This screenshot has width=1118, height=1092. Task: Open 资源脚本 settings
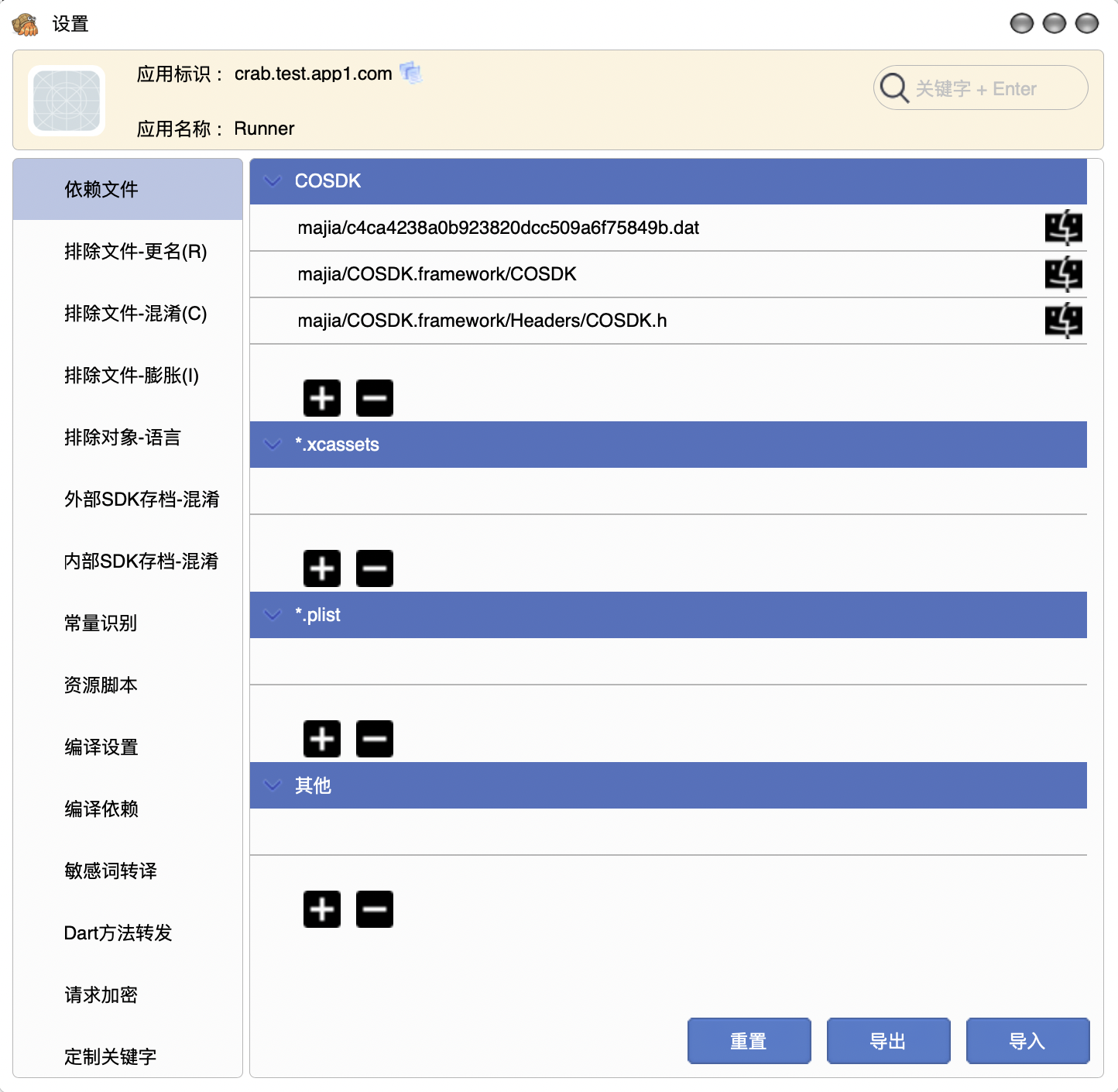click(x=128, y=685)
